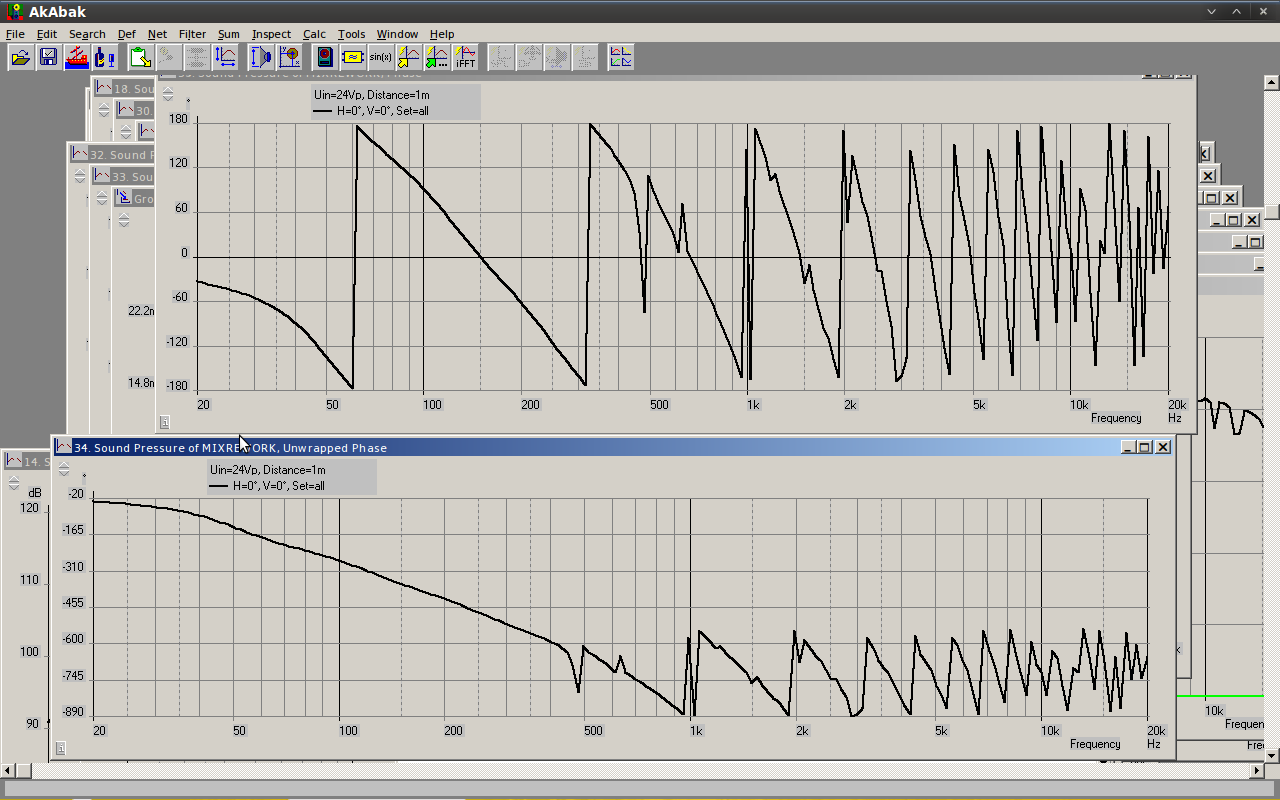Open the Net menu
Image resolution: width=1280 pixels, height=800 pixels.
157,34
